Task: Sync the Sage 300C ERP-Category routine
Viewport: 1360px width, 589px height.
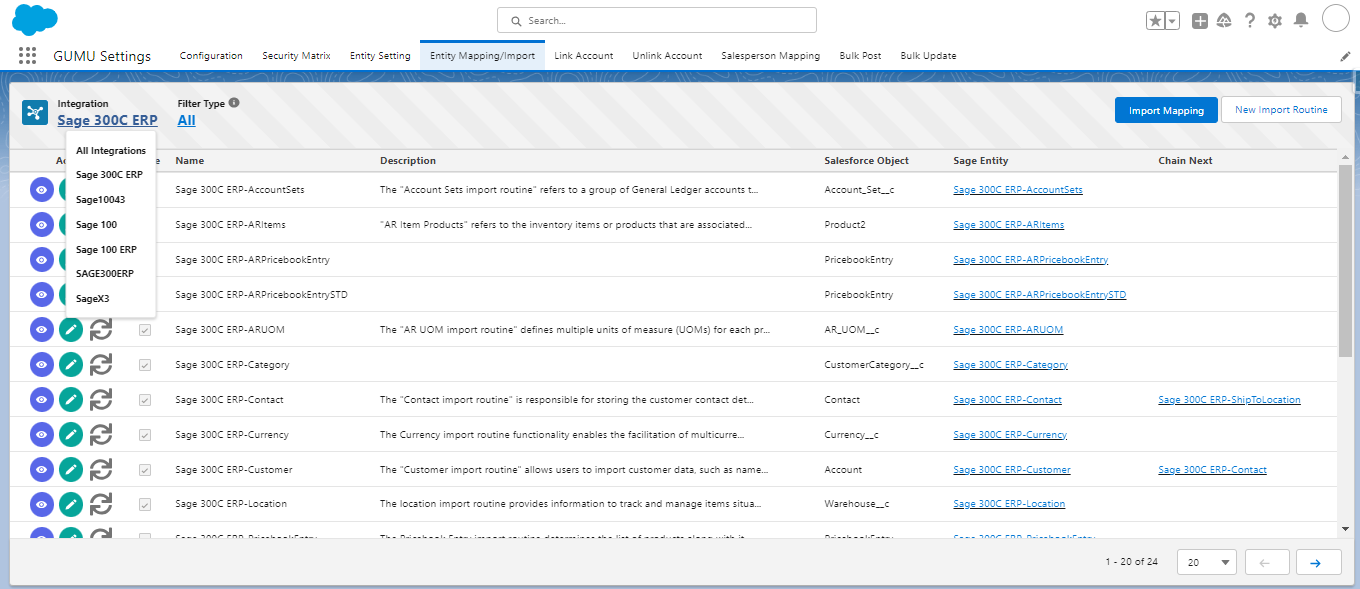Action: click(x=100, y=365)
